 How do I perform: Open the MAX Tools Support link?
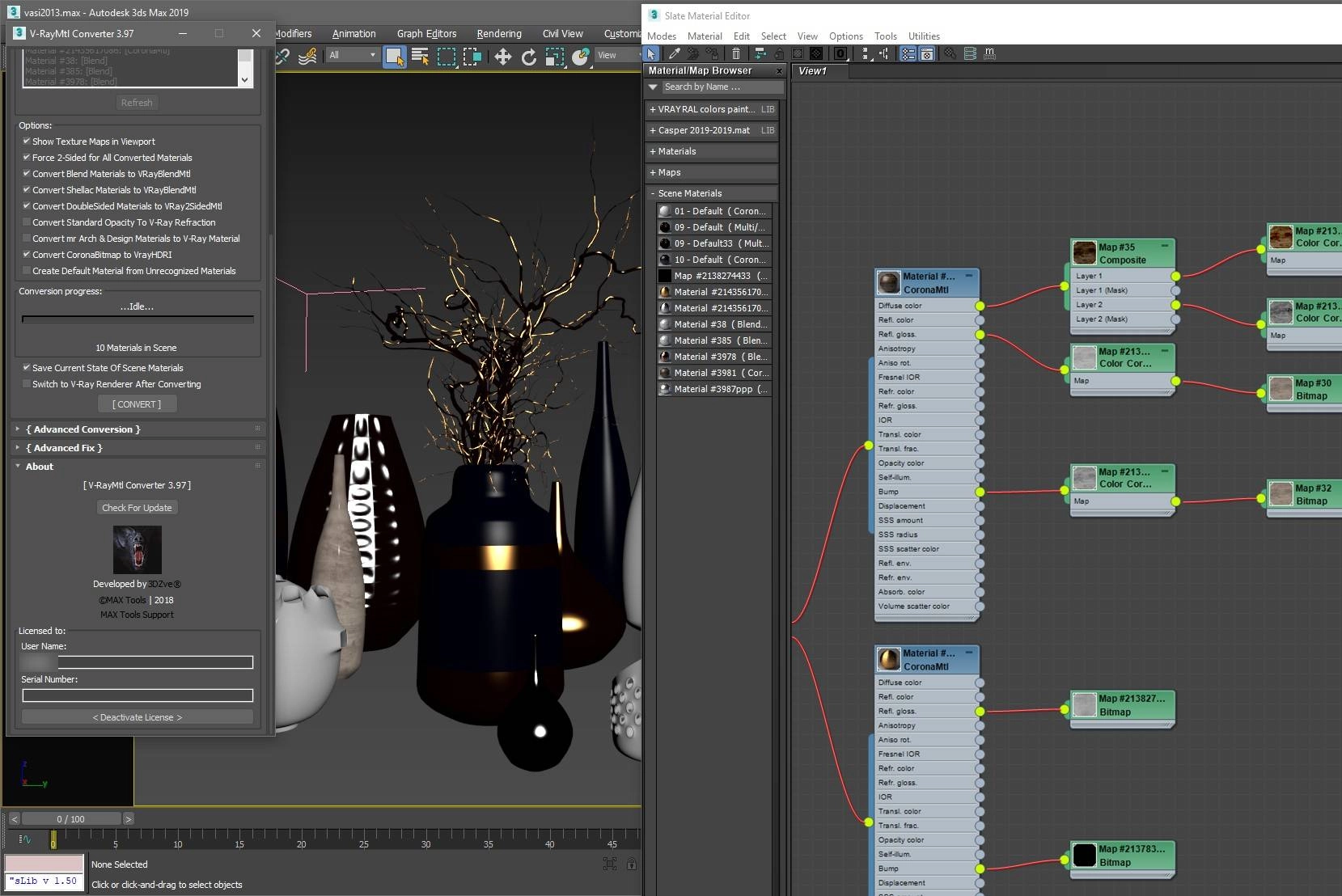(x=137, y=615)
